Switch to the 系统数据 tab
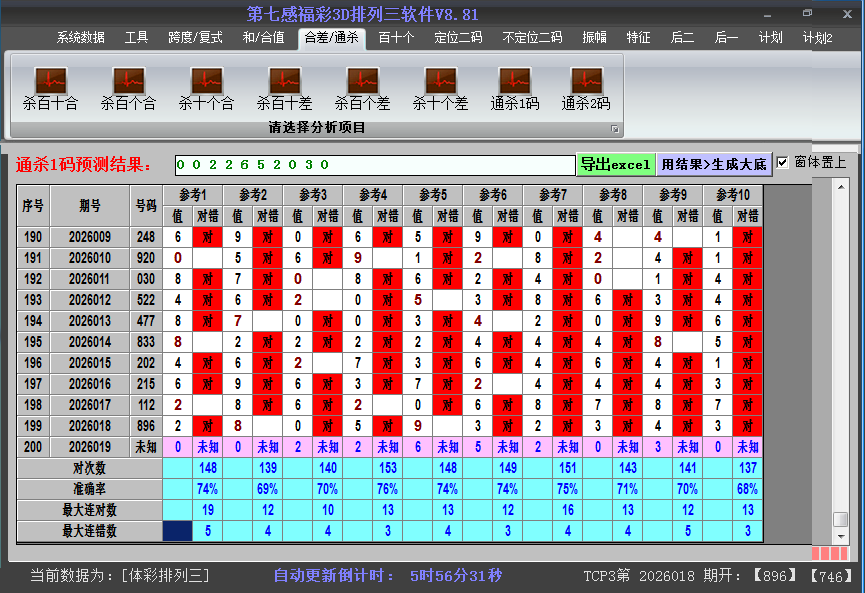Screen dimensions: 865x593 (x=80, y=38)
